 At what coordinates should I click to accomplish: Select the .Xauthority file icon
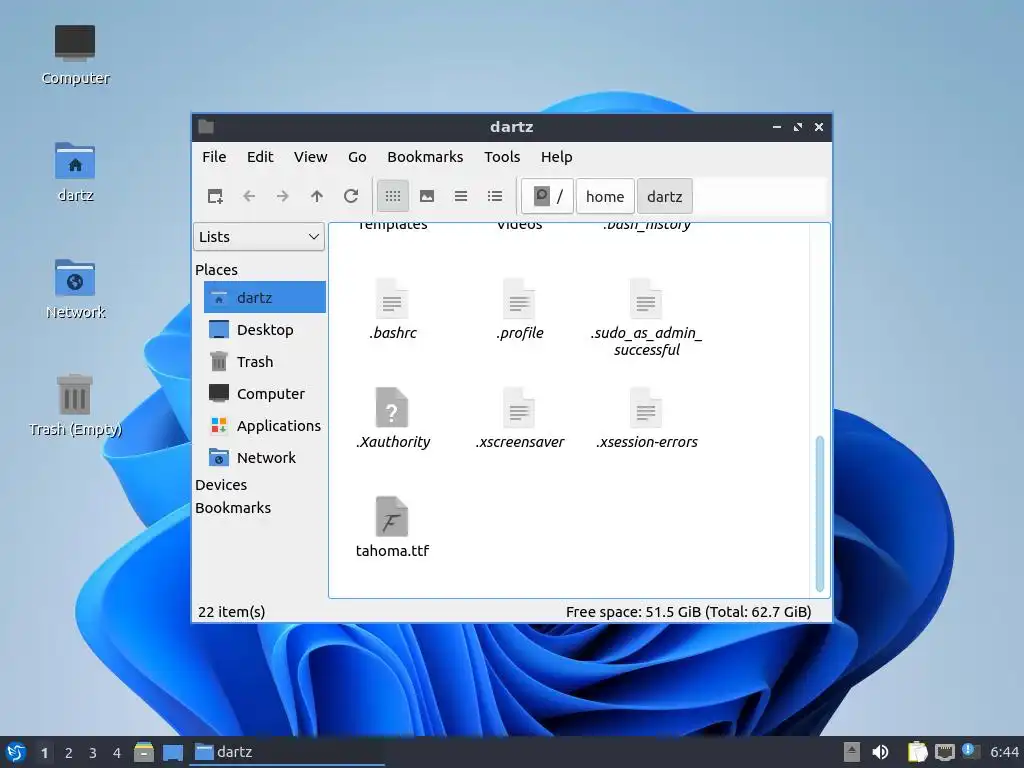(x=392, y=408)
